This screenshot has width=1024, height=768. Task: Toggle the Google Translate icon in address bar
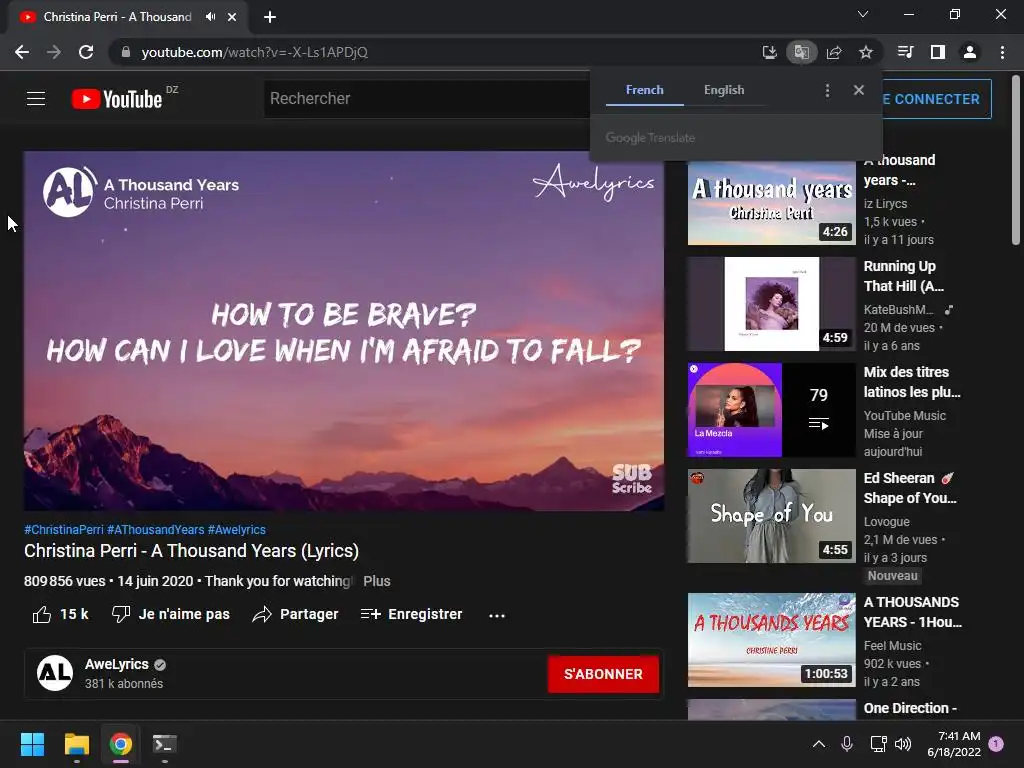click(801, 52)
